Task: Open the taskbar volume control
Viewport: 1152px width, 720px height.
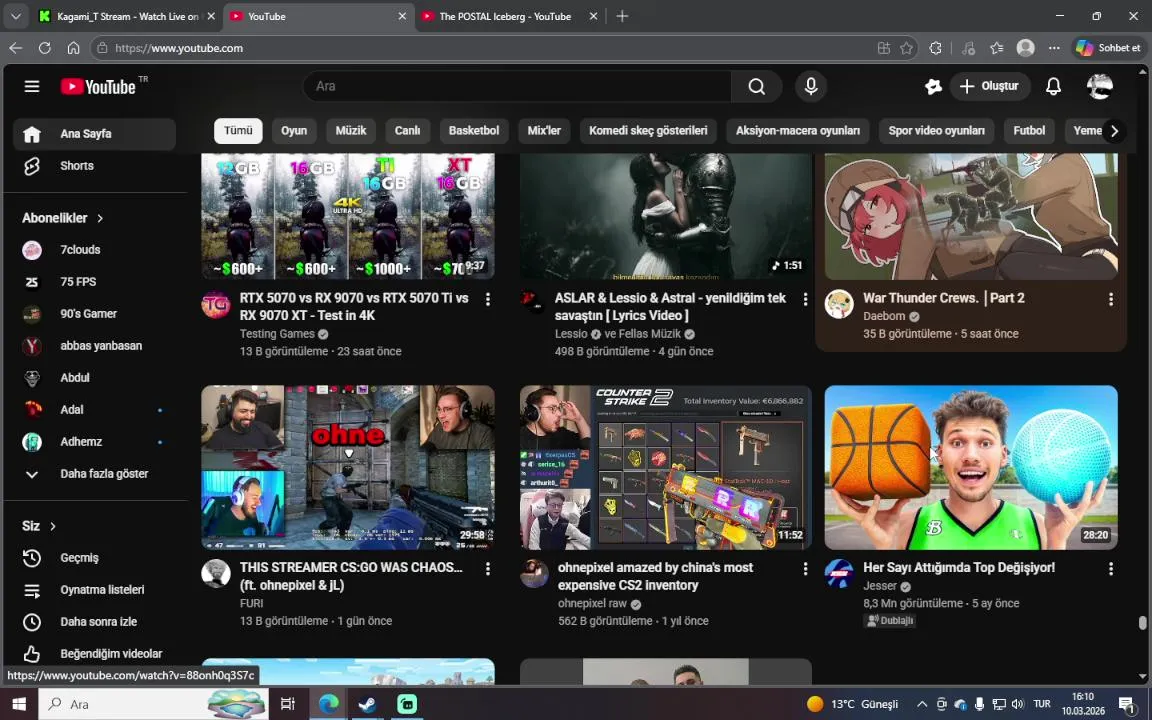Action: point(1018,704)
